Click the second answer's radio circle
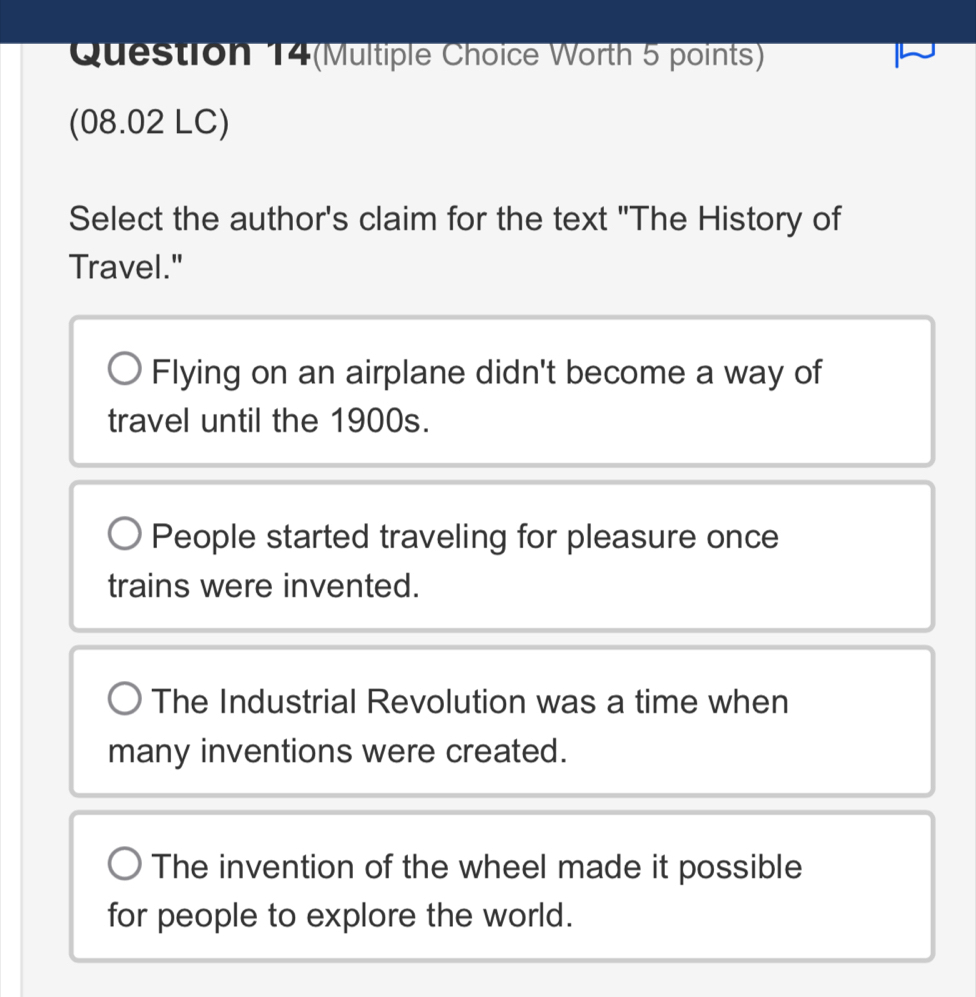Image resolution: width=976 pixels, height=997 pixels. click(x=124, y=532)
